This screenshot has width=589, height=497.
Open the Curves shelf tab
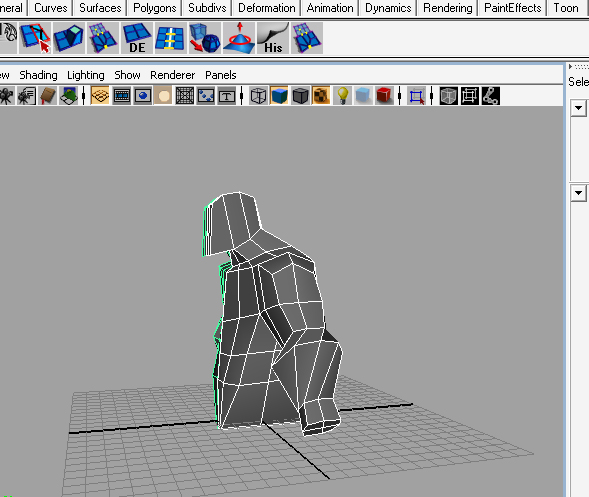[51, 8]
